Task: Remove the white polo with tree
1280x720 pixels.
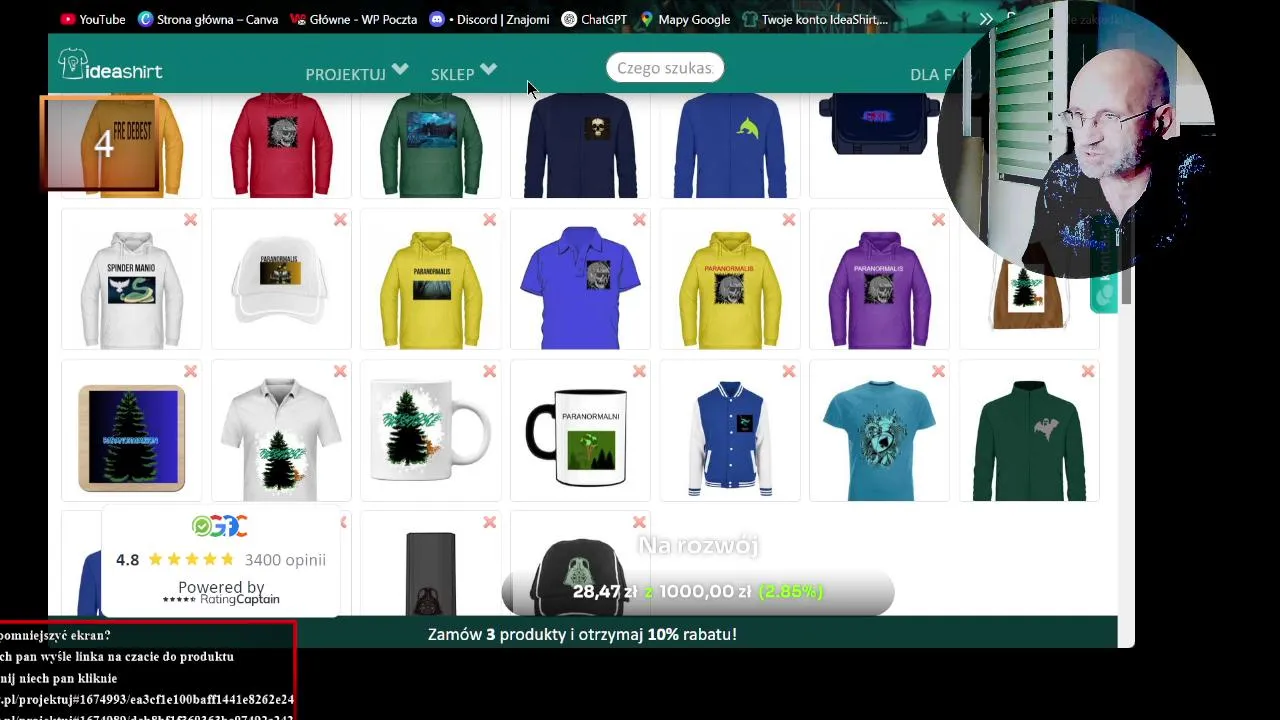Action: pos(340,371)
